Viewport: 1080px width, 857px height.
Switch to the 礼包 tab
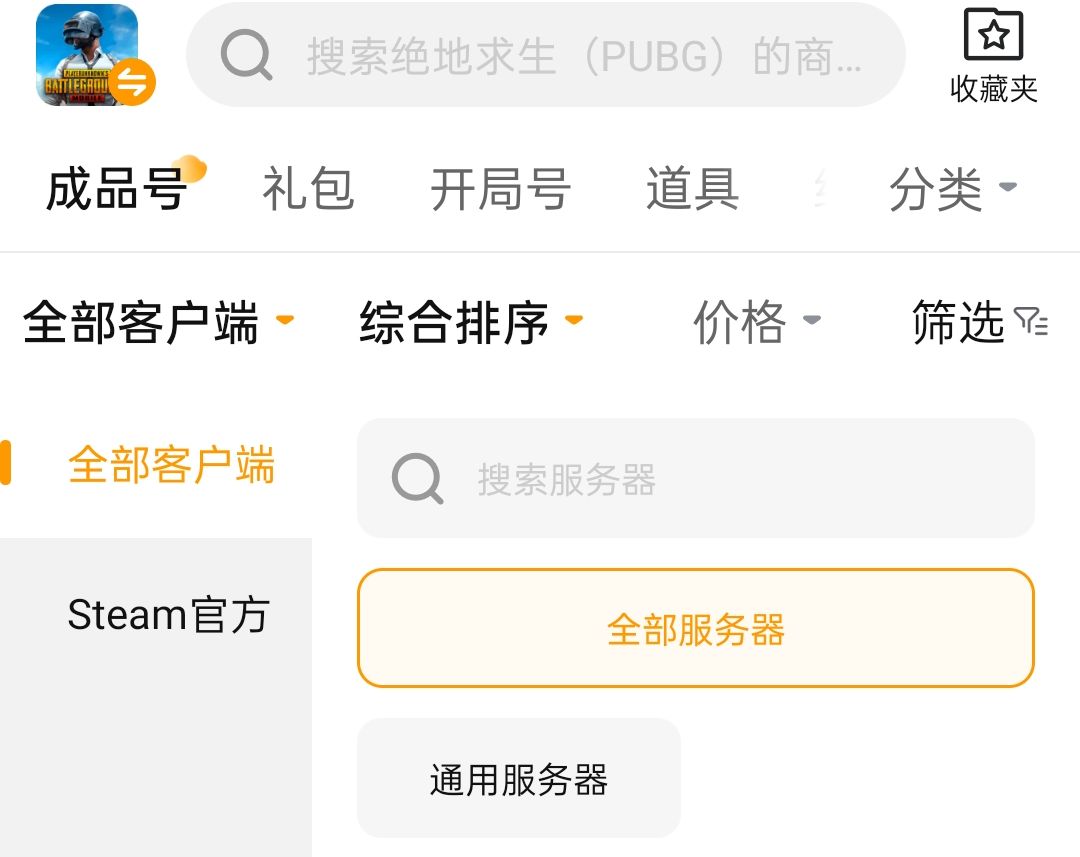tap(308, 188)
